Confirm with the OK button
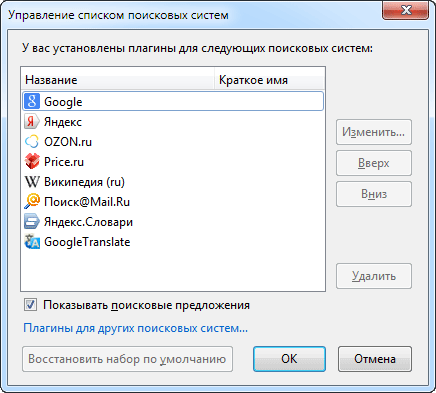Image resolution: width=436 pixels, height=393 pixels. tap(289, 359)
